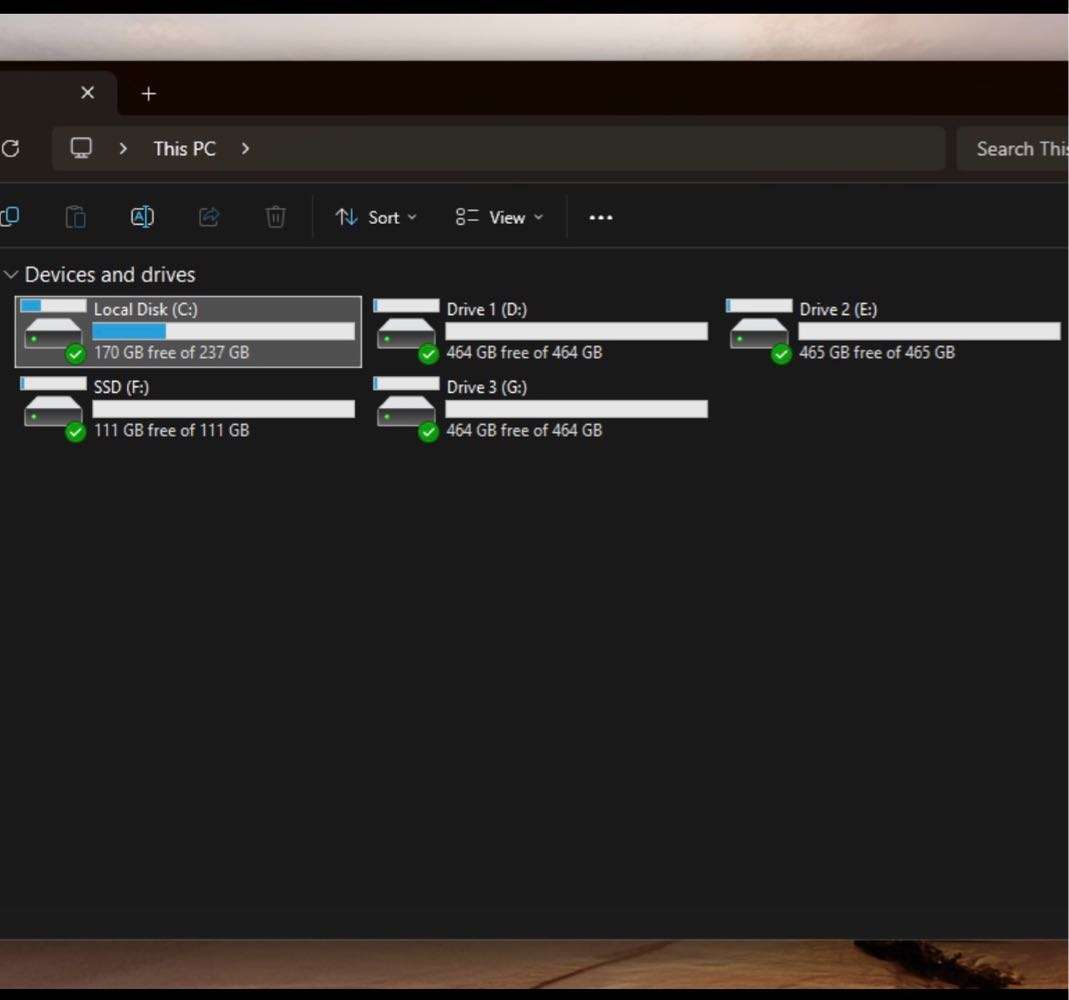Open the See more ellipsis menu

coord(600,218)
